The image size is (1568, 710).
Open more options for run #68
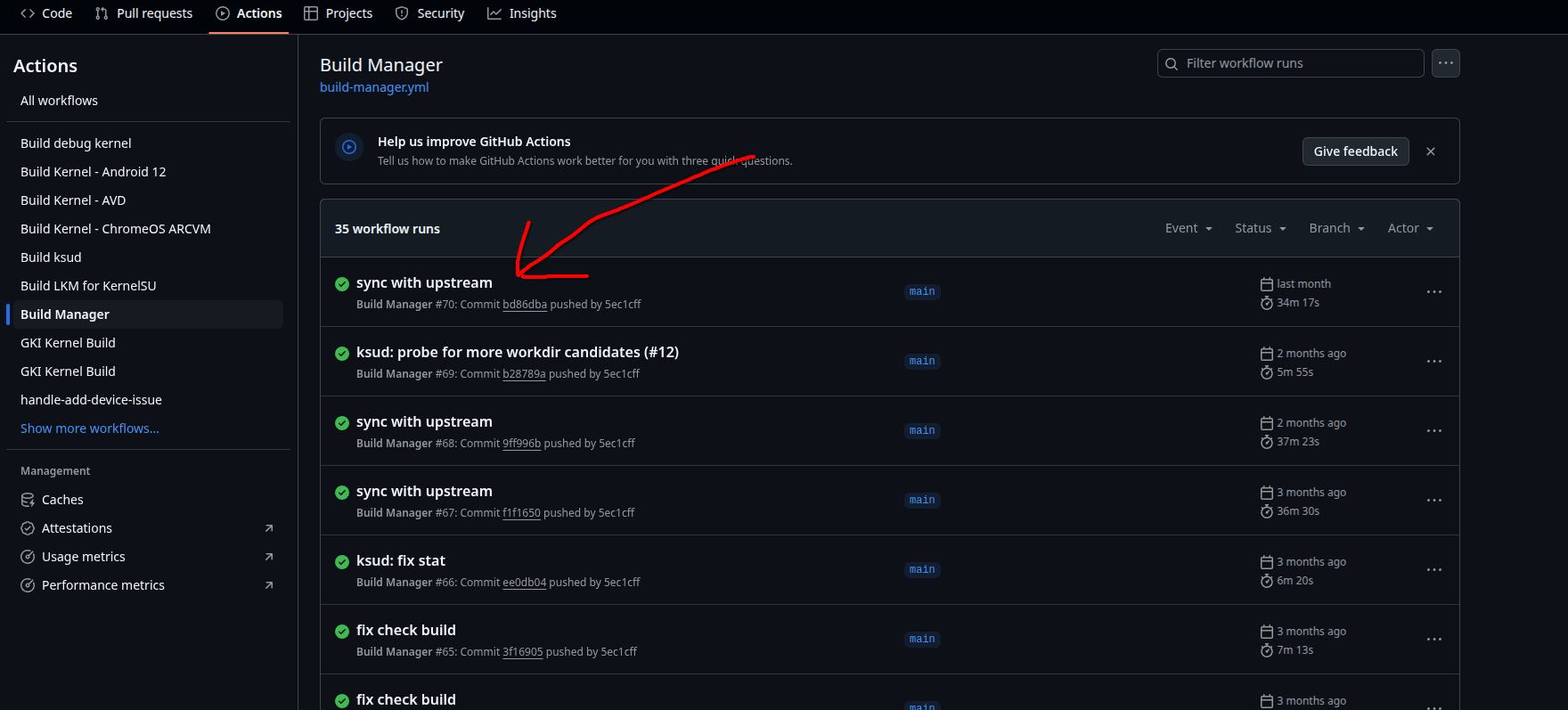[1433, 431]
